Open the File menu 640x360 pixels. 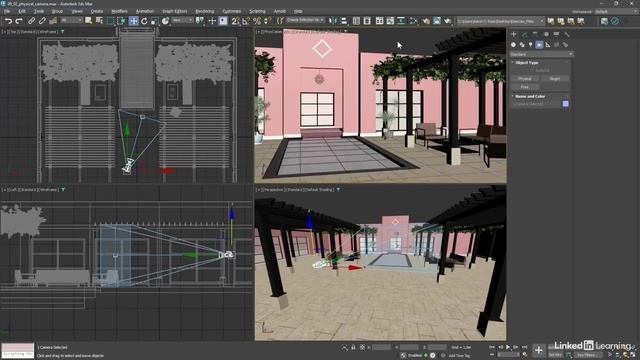pos(7,11)
